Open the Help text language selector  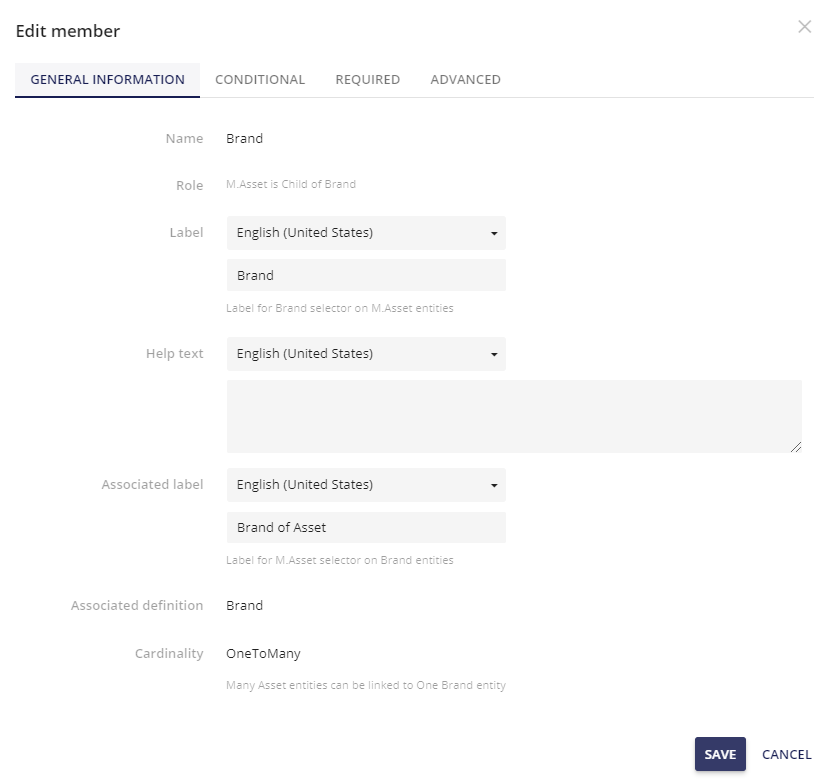tap(366, 354)
